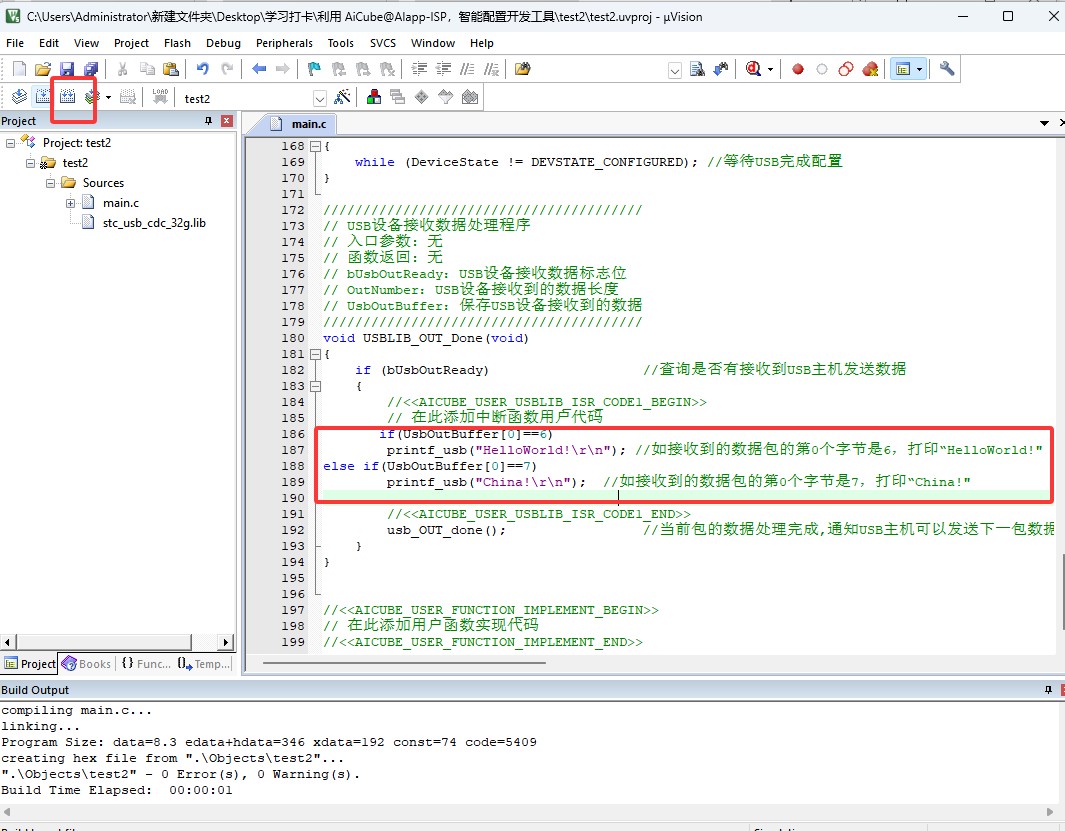
Task: Collapse the Sources folder node
Action: pyautogui.click(x=50, y=183)
